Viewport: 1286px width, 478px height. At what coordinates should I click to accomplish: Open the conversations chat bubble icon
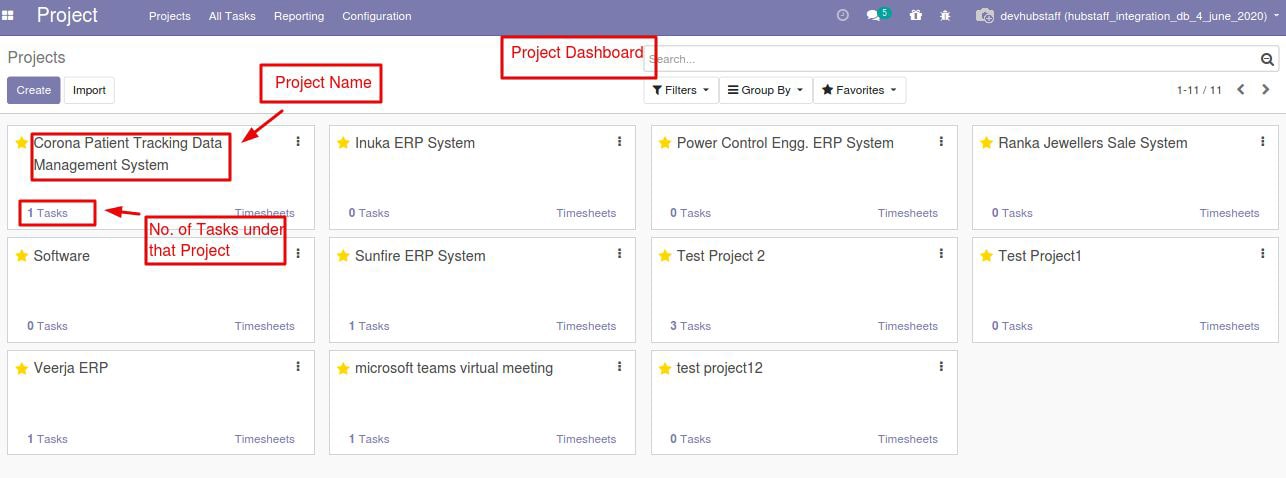[873, 16]
